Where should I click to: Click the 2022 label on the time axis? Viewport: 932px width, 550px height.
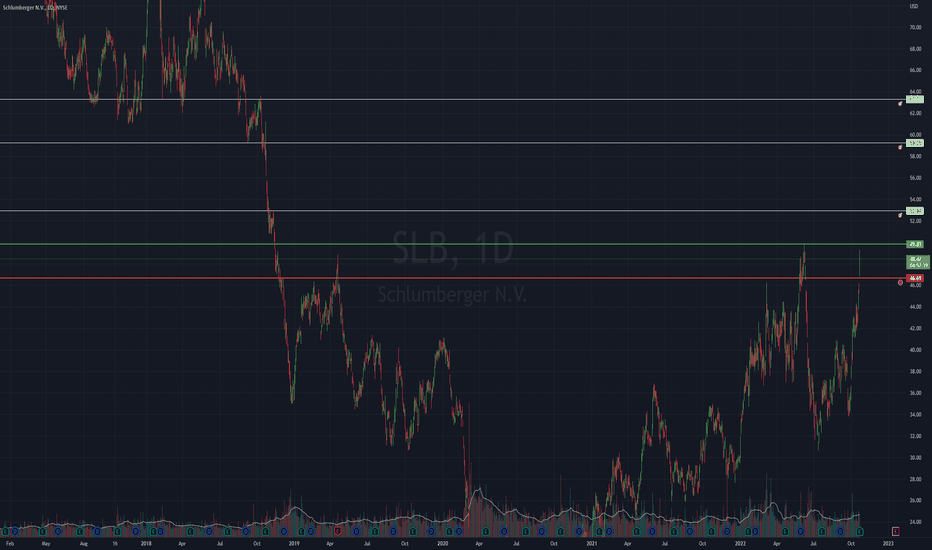pos(740,543)
